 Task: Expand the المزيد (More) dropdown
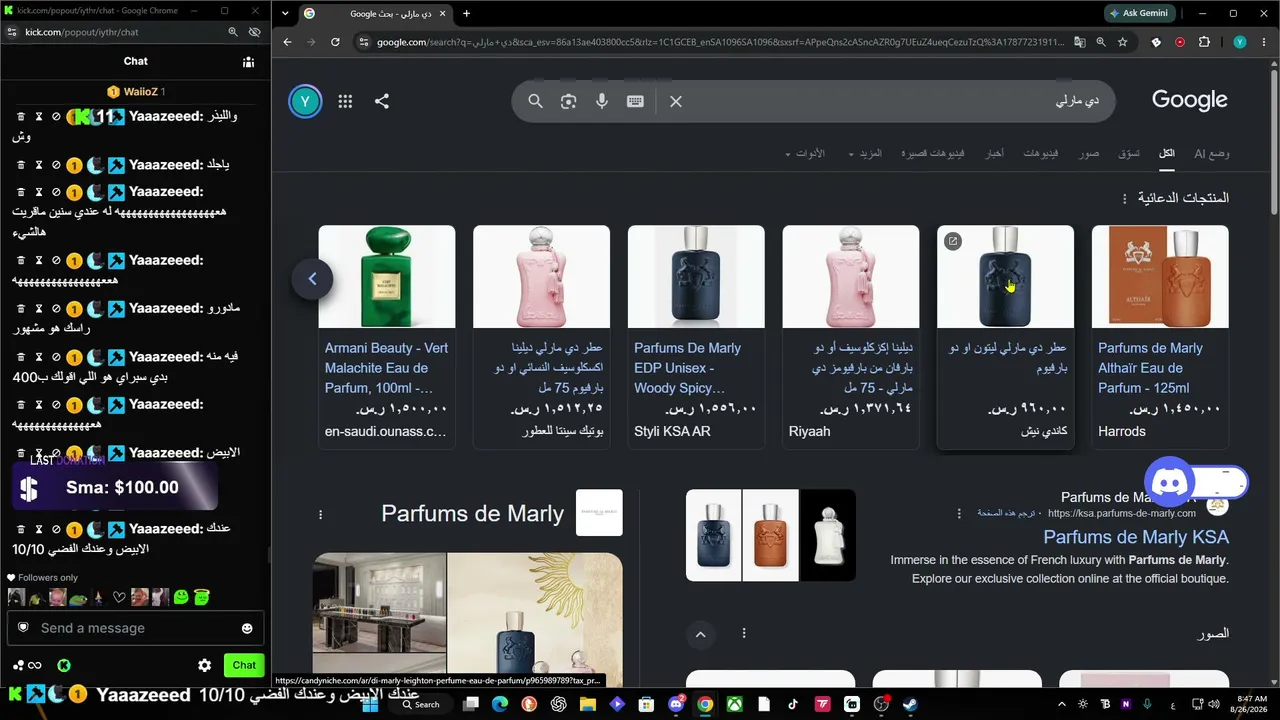865,153
